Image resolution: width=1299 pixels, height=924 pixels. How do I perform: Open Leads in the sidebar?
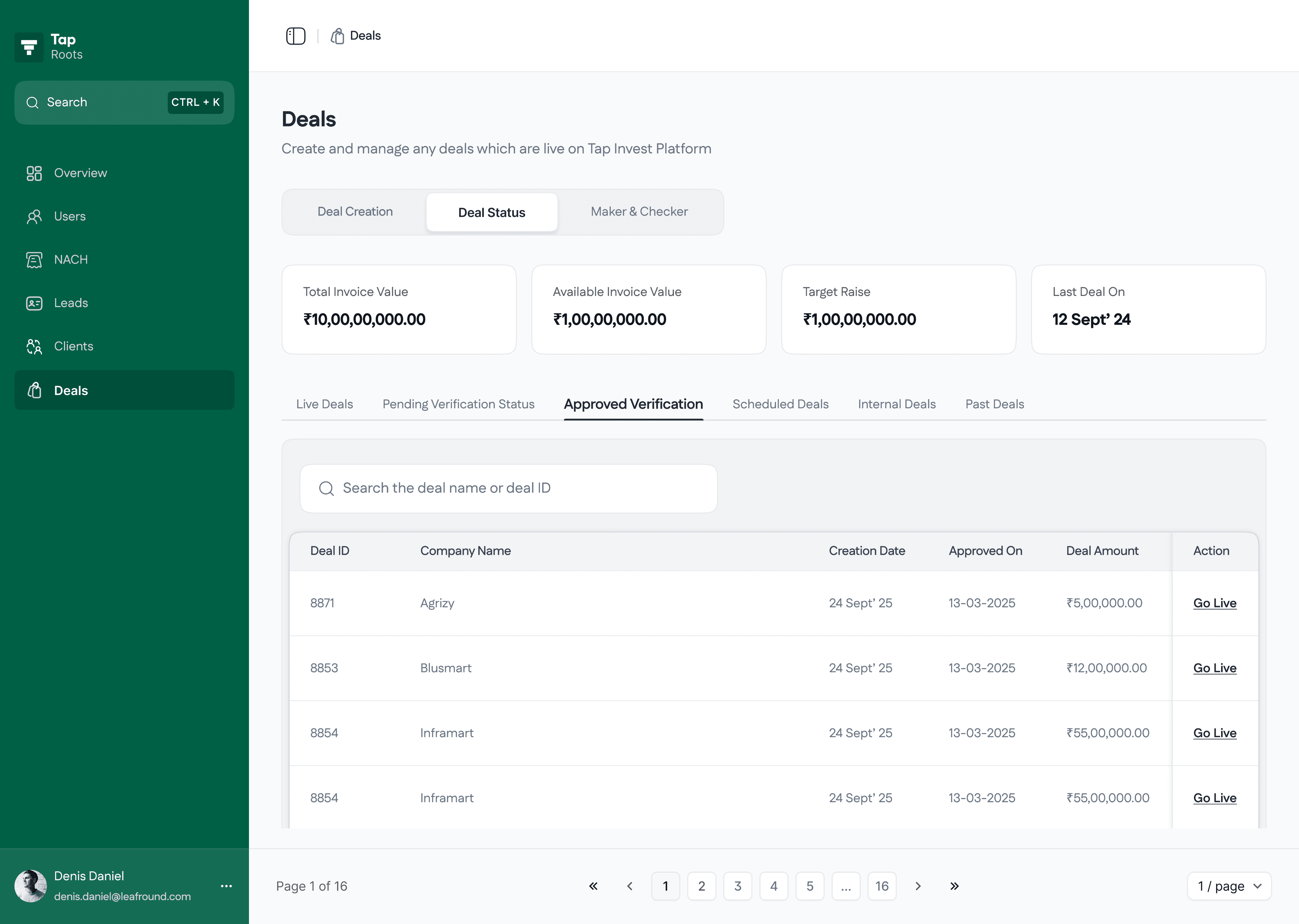[x=70, y=303]
